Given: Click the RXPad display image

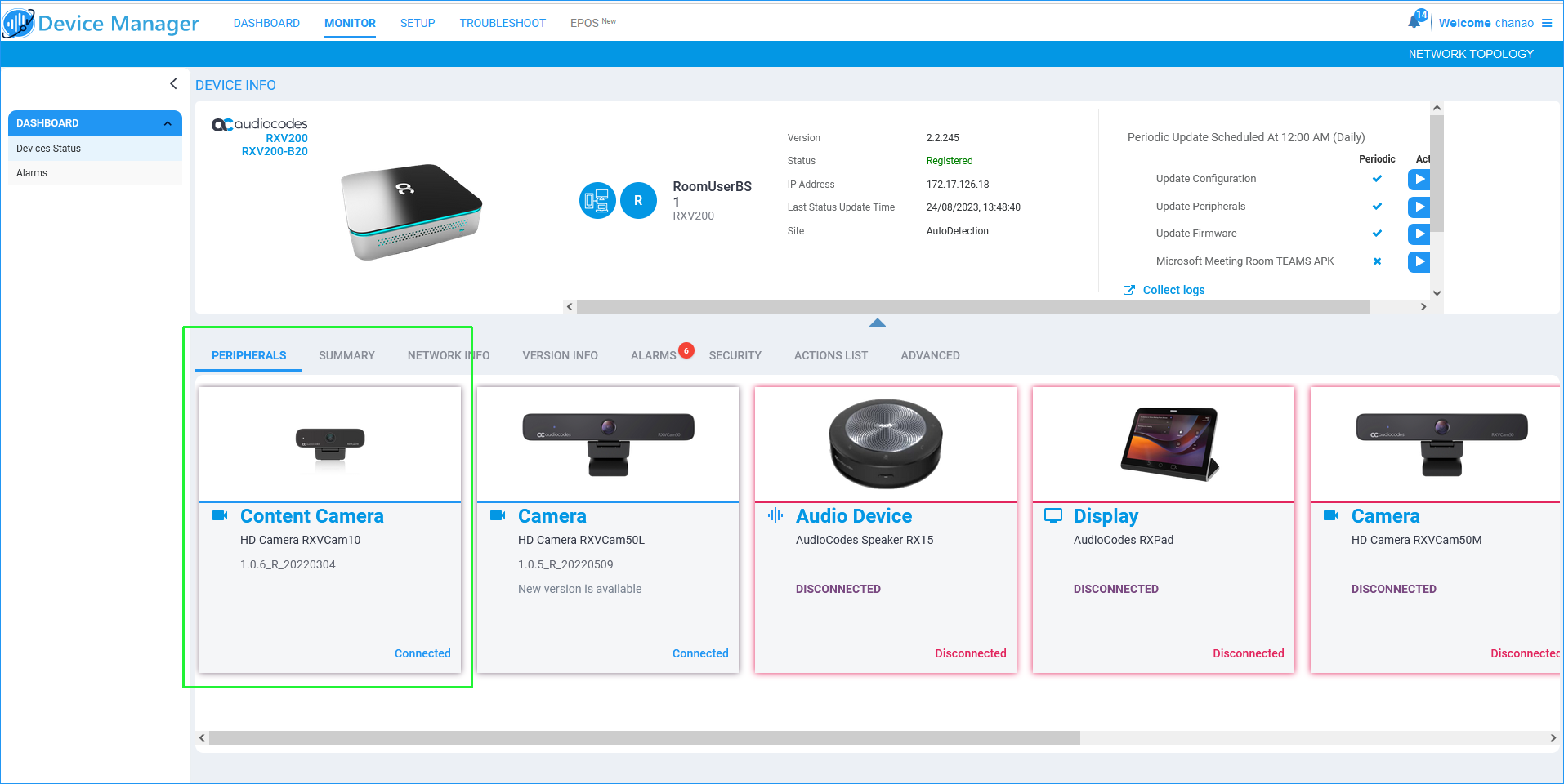Looking at the screenshot, I should click(1169, 443).
